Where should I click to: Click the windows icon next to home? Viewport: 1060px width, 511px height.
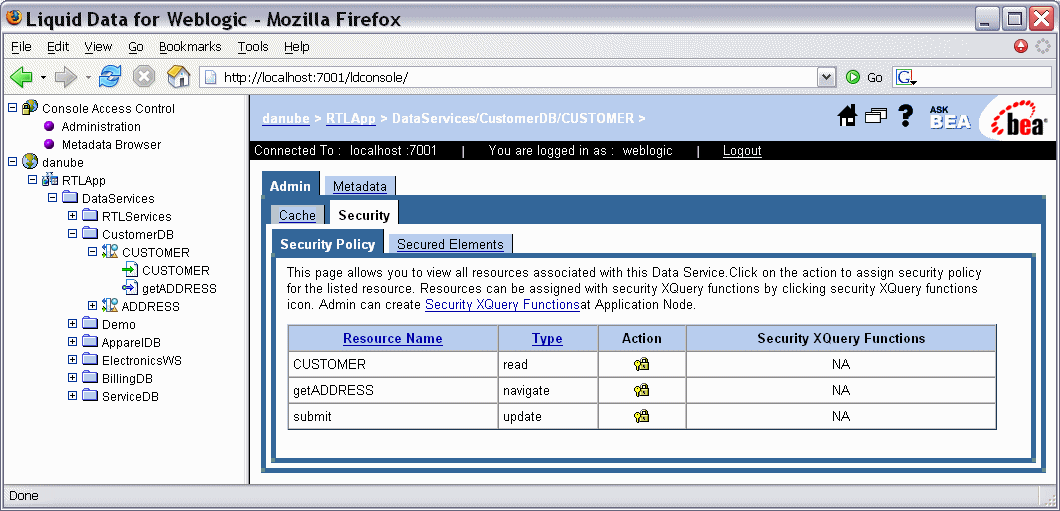876,117
